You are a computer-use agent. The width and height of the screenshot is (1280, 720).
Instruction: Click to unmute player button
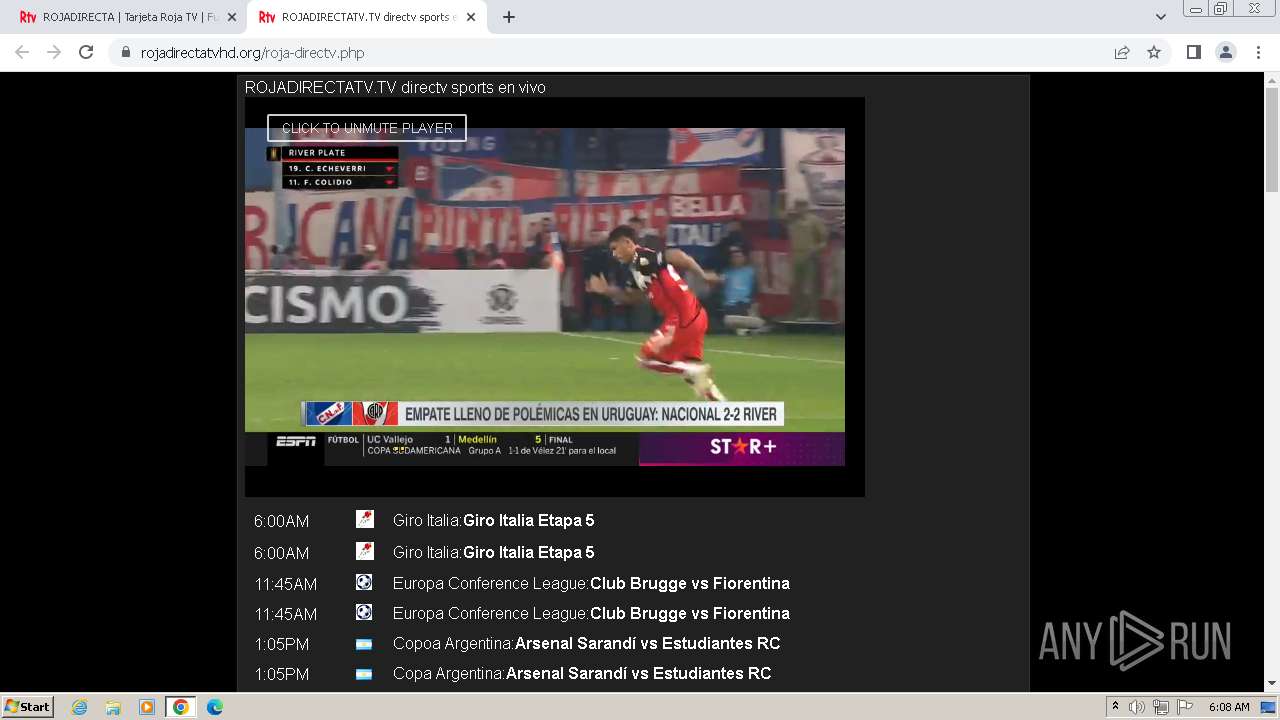[x=367, y=128]
